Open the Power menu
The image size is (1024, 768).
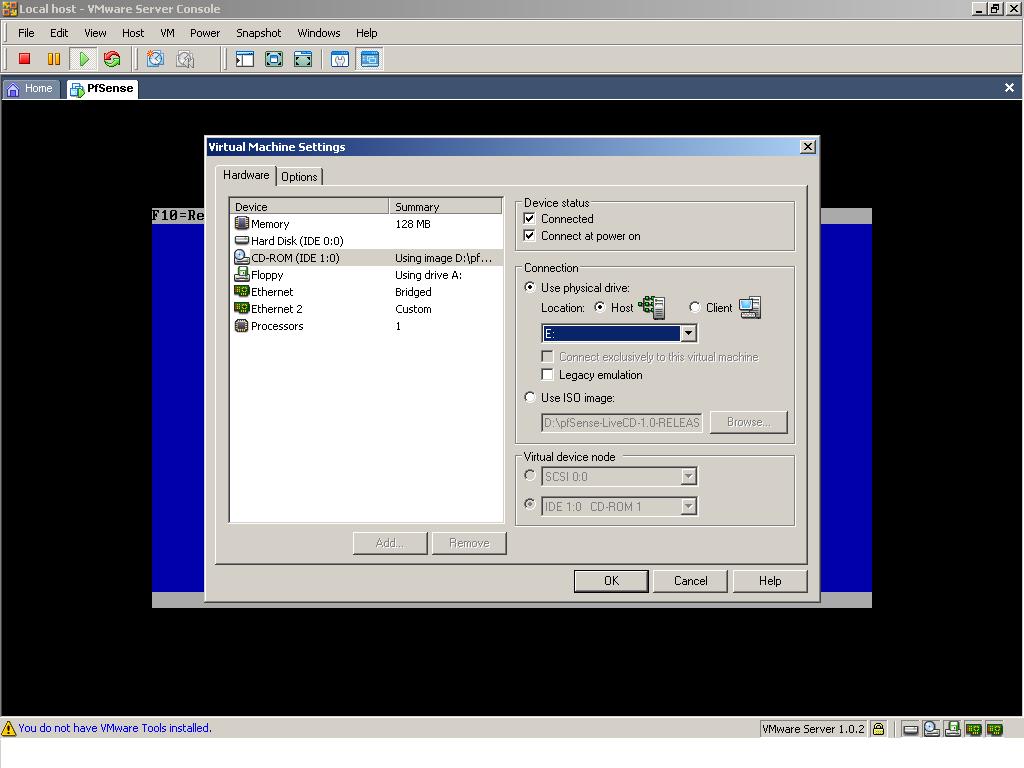tap(205, 33)
